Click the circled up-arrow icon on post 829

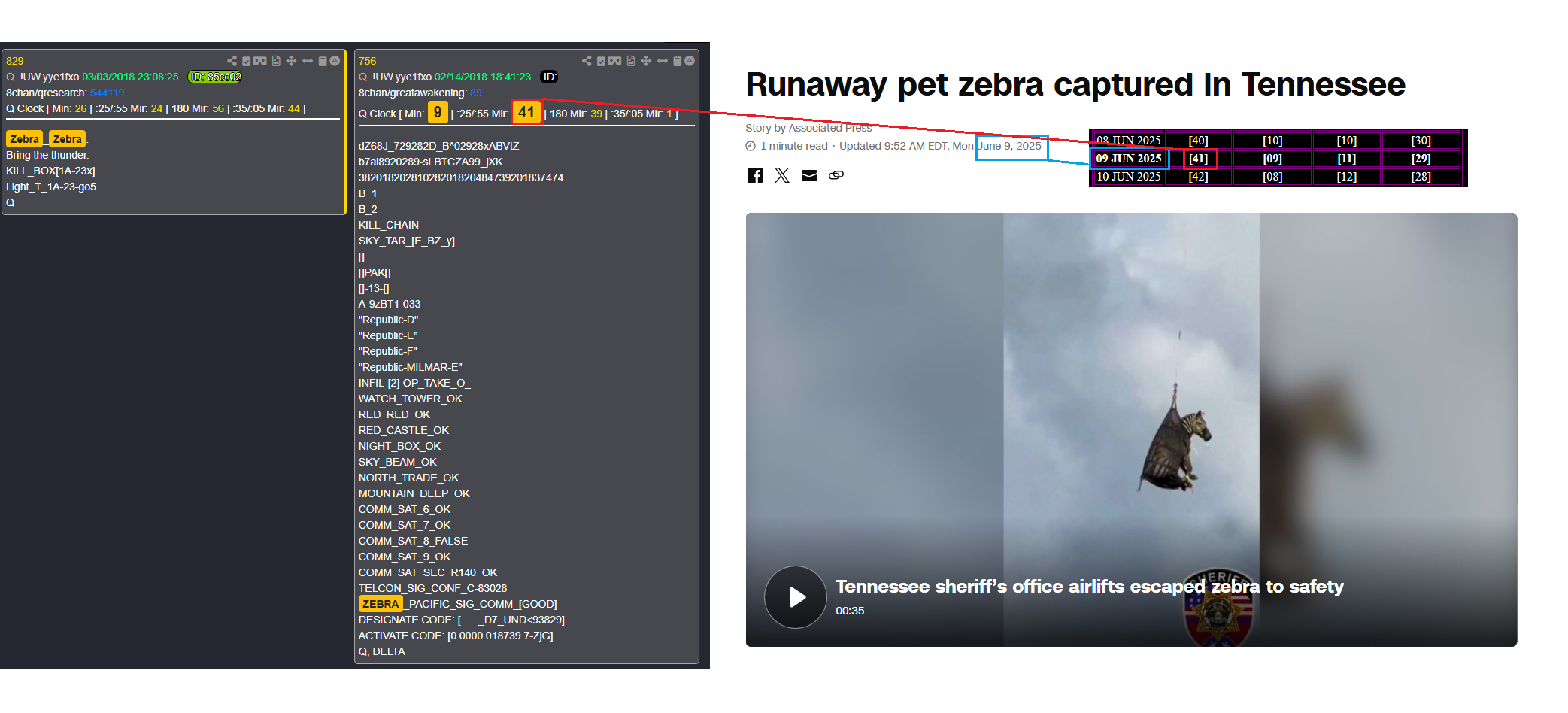pyautogui.click(x=335, y=61)
